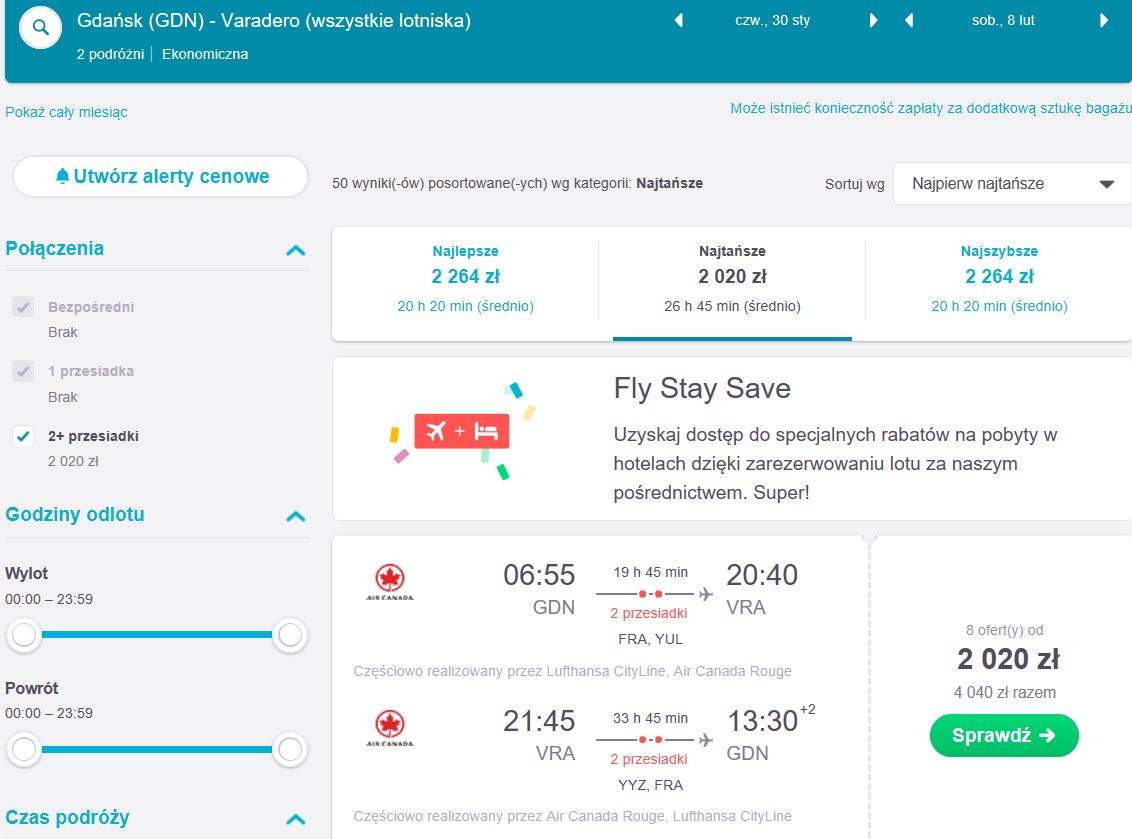1132x839 pixels.
Task: Select the Najlepsze tab
Action: tap(466, 279)
